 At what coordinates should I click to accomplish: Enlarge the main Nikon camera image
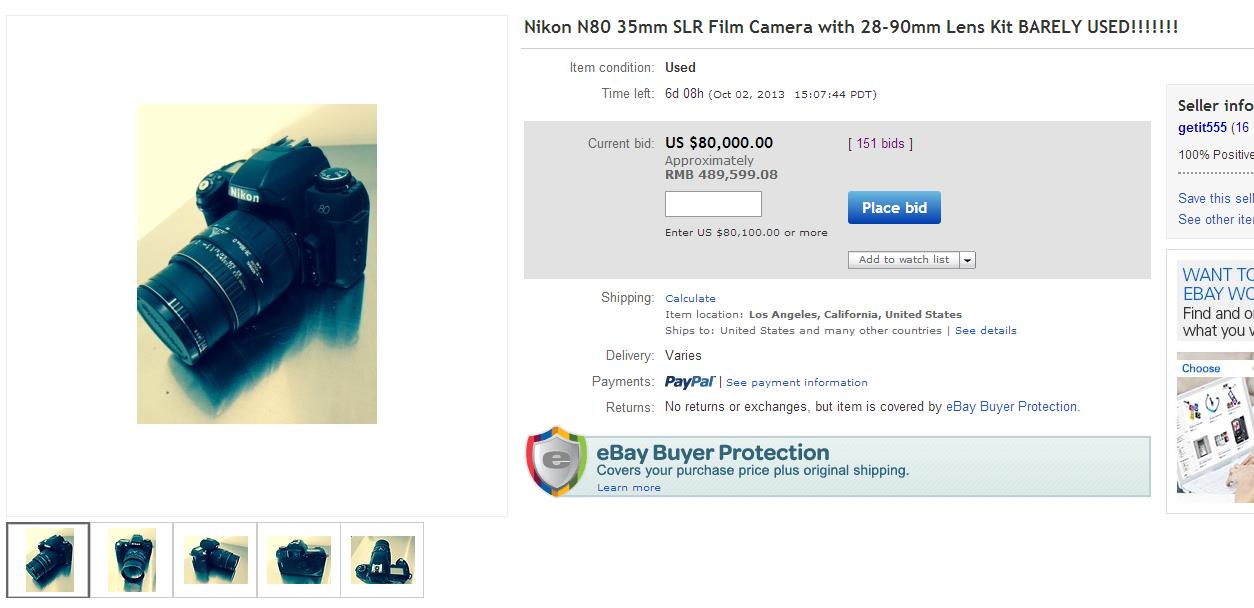257,264
